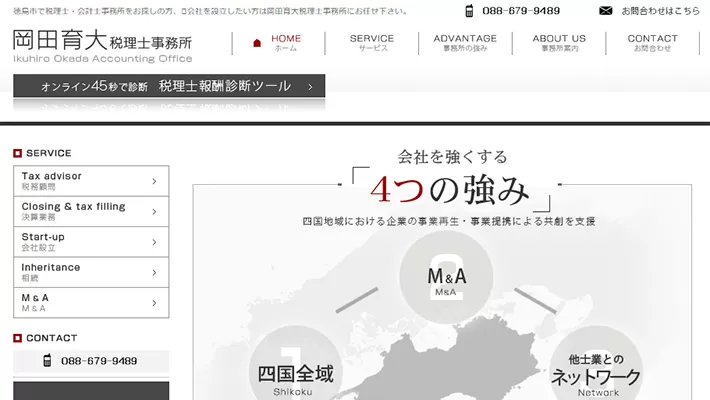Image resolution: width=710 pixels, height=400 pixels.
Task: Select CONTACT お問合わせ in navigation
Action: [x=652, y=43]
